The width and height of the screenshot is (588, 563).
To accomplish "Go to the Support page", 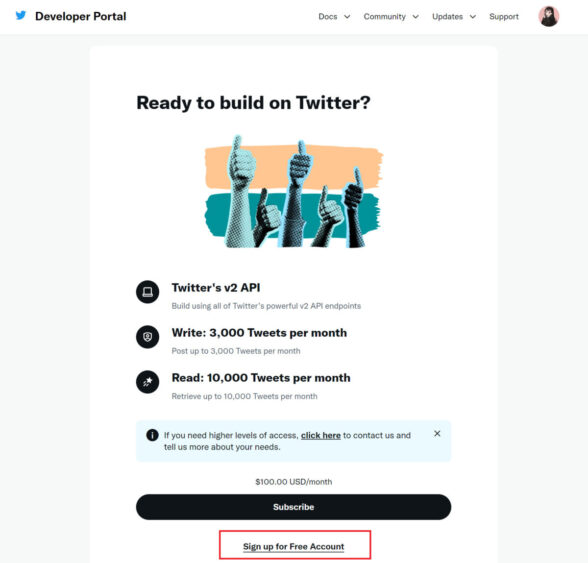I will 504,17.
